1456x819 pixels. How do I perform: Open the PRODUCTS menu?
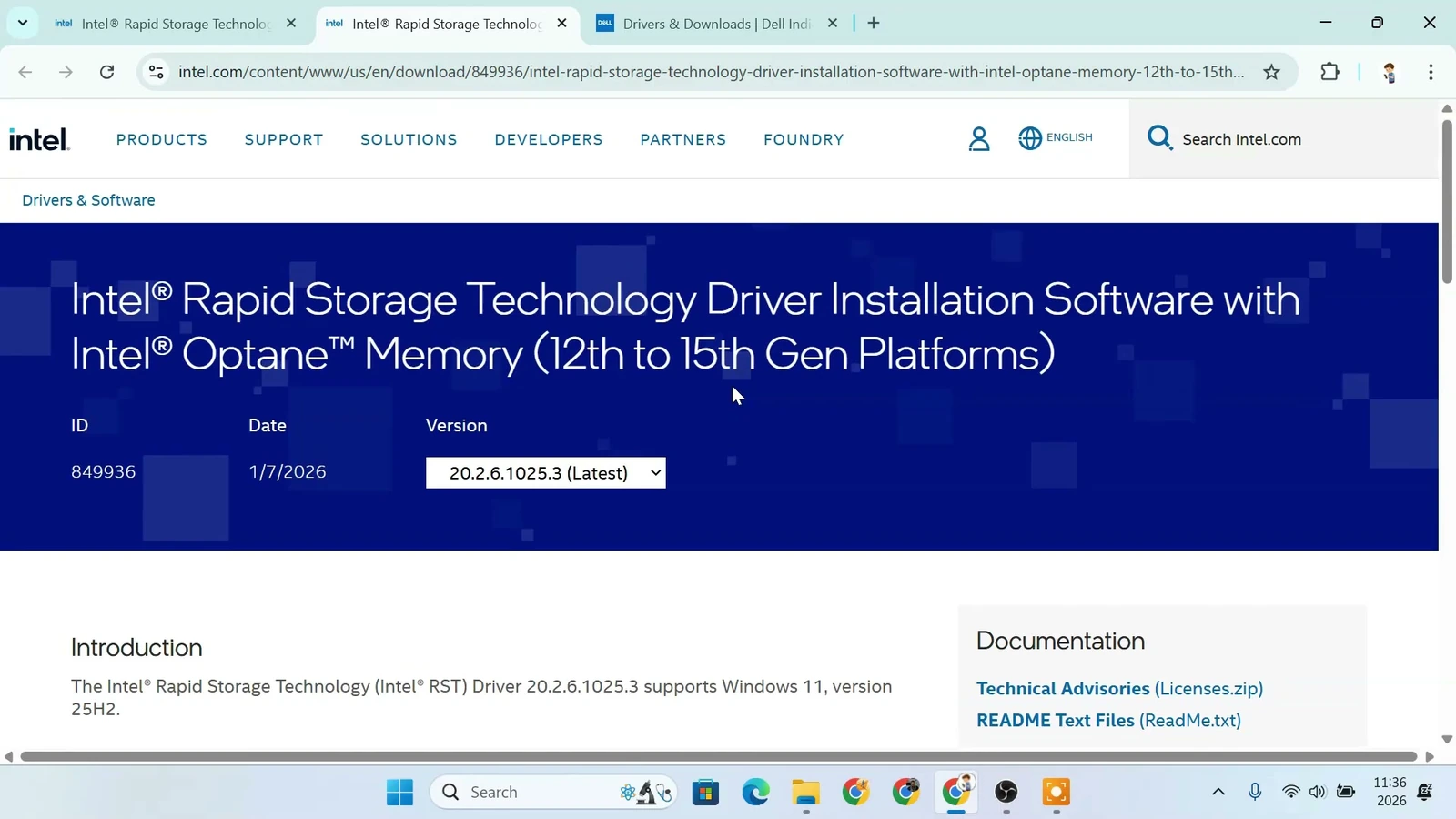point(162,139)
